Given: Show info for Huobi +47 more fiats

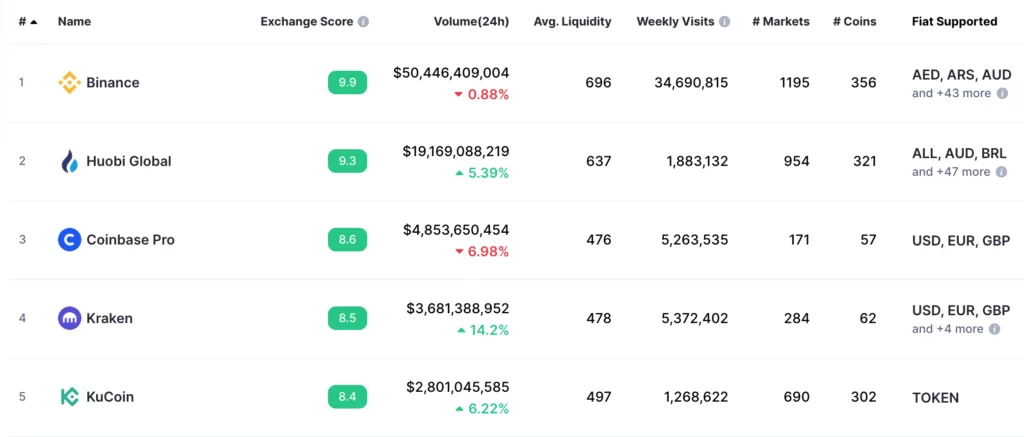Looking at the screenshot, I should [1001, 172].
